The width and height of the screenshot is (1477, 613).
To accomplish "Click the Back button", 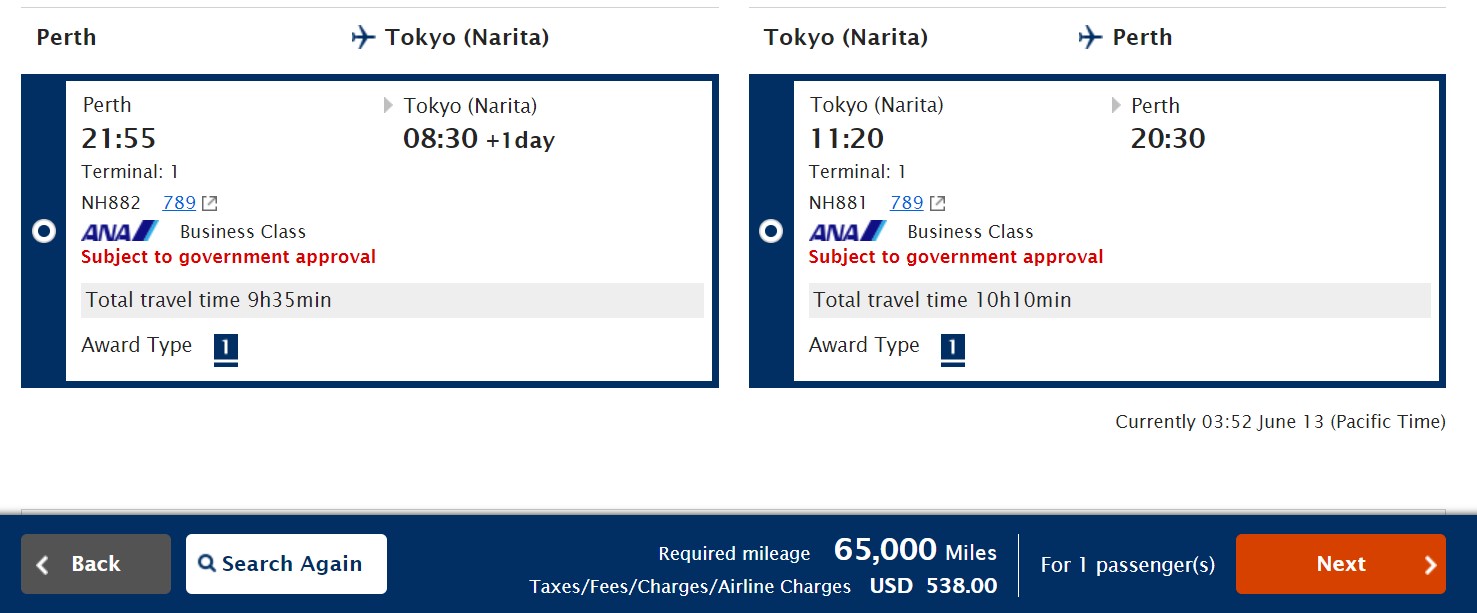I will click(x=96, y=564).
